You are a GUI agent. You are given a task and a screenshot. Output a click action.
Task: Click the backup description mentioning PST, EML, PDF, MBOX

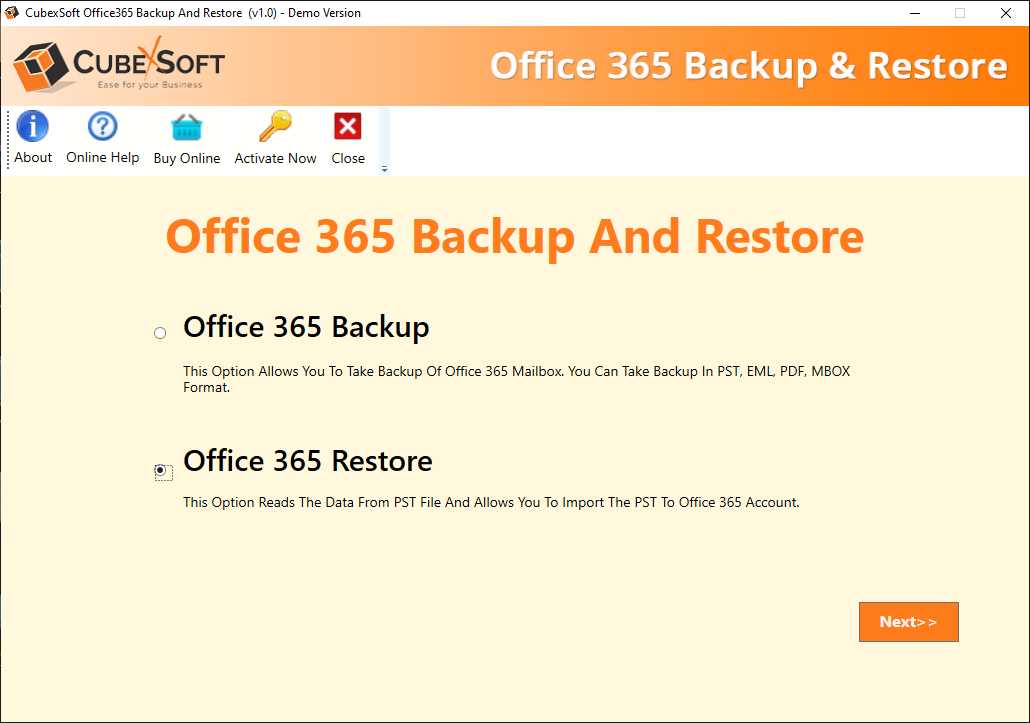516,379
